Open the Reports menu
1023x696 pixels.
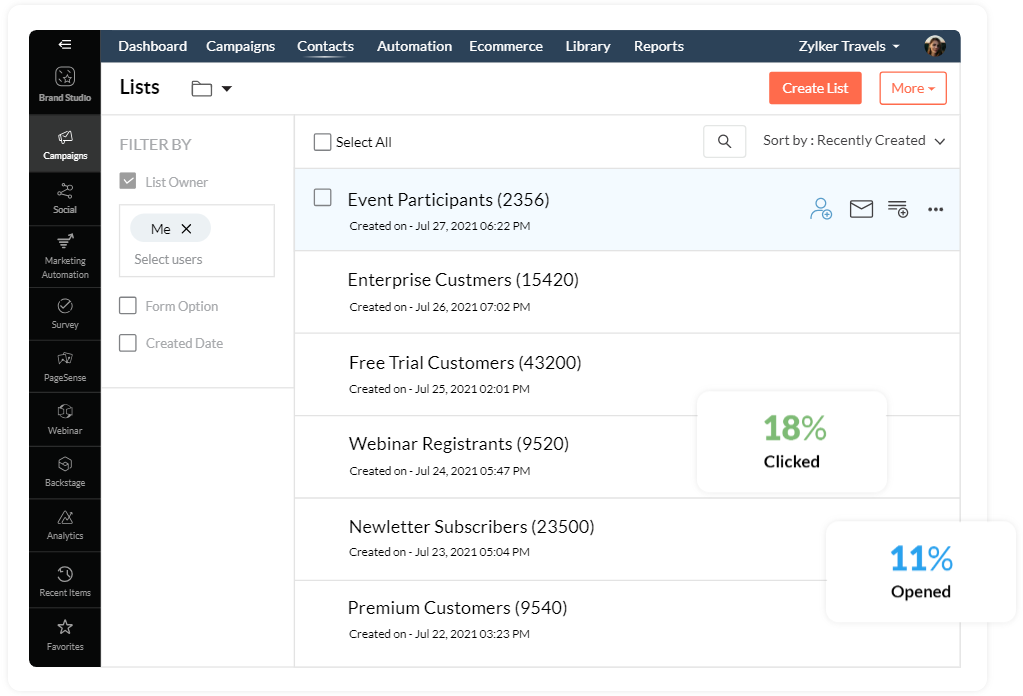[659, 46]
